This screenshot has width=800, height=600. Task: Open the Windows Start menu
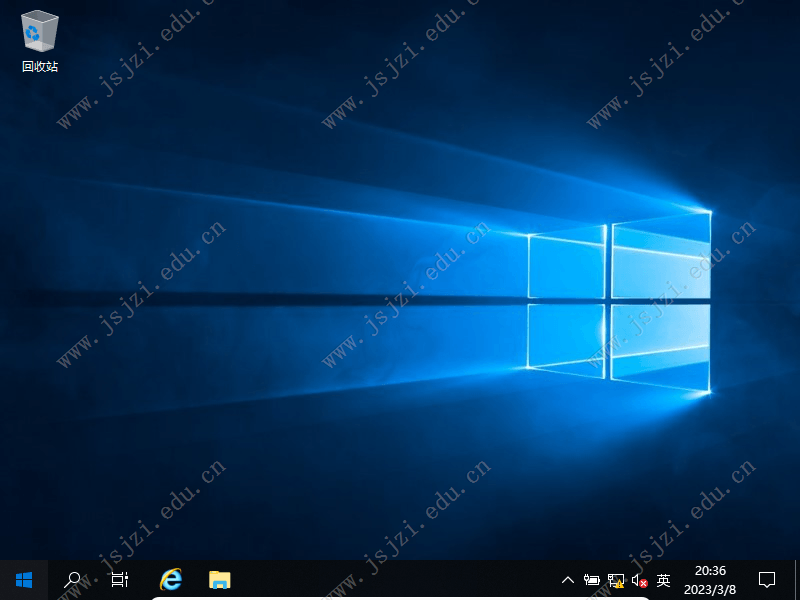point(24,580)
